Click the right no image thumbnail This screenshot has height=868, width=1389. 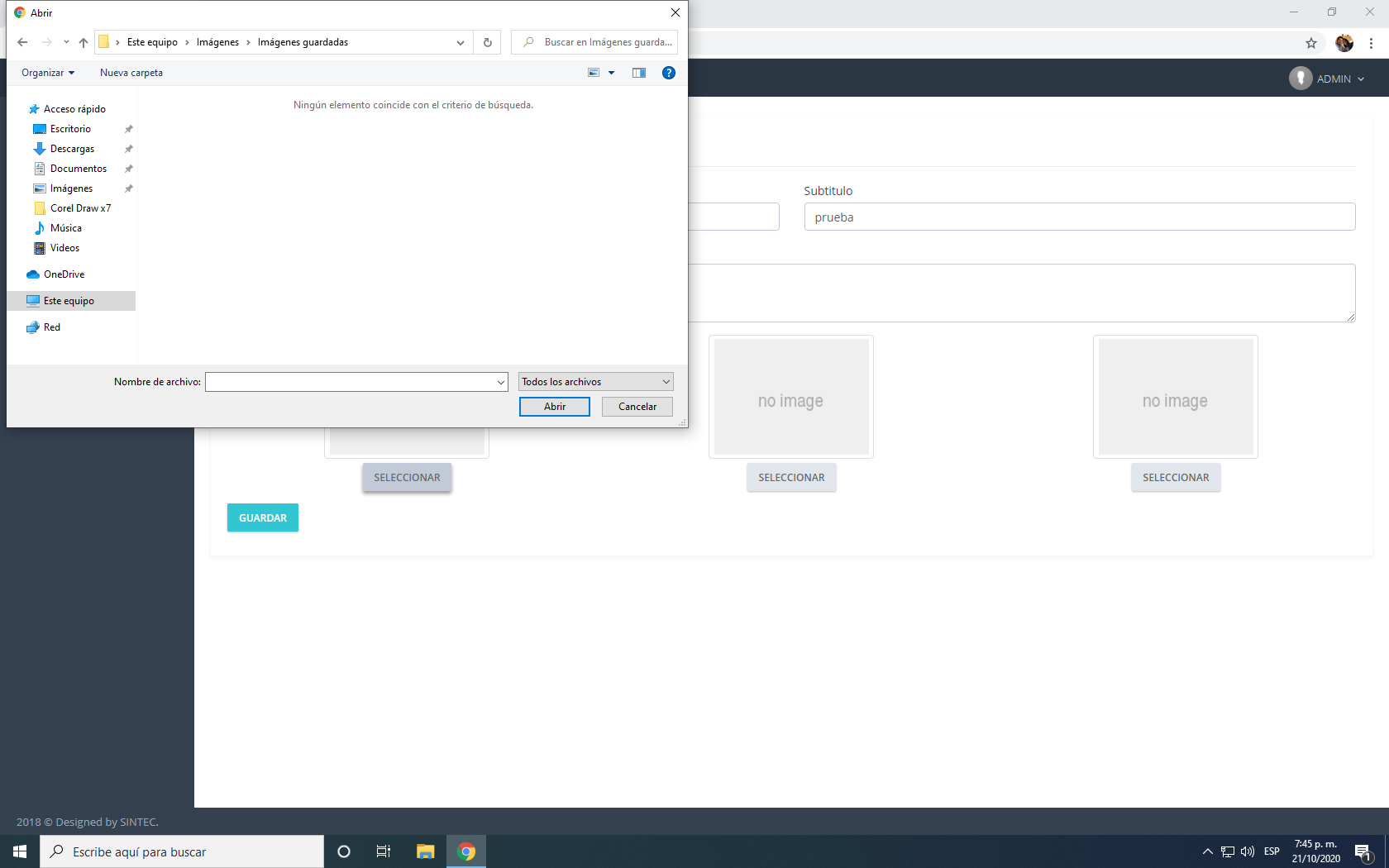[x=1176, y=397]
